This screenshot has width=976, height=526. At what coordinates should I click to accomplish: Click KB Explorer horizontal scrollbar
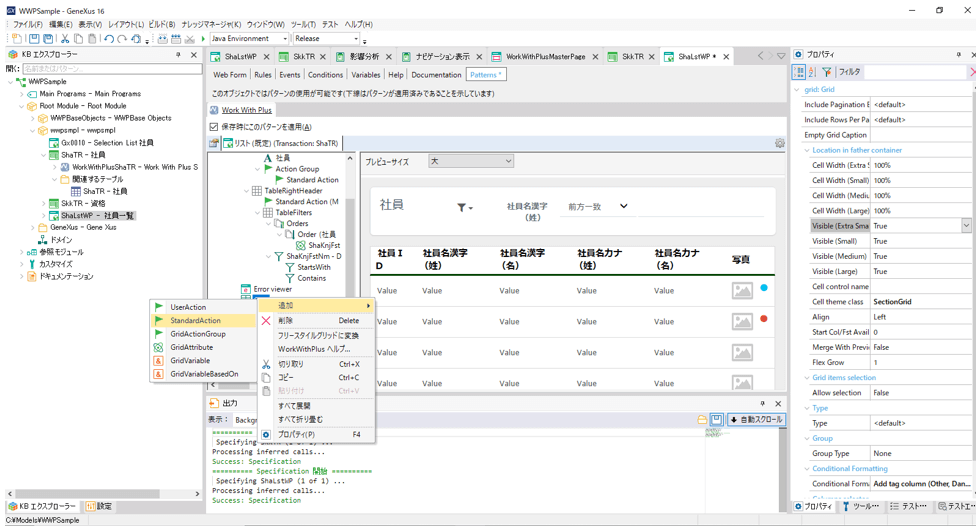coord(87,494)
